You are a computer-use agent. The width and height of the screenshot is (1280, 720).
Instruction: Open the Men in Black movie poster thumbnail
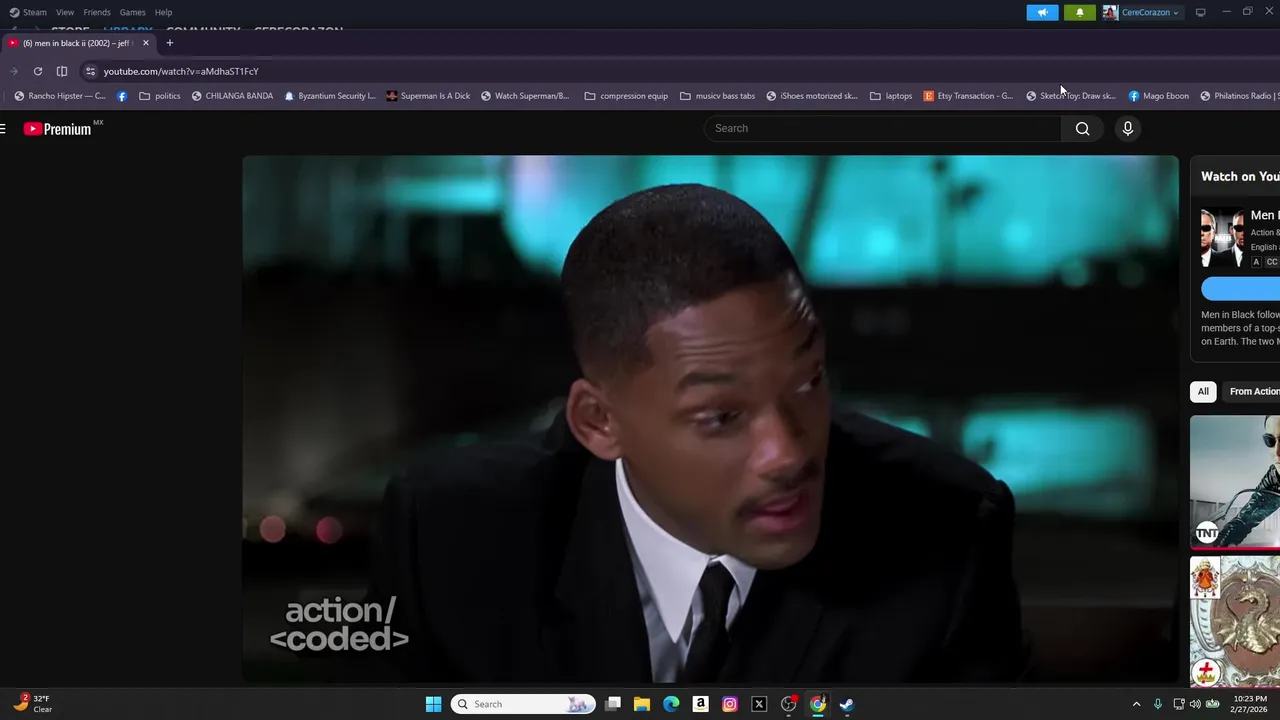[1223, 238]
